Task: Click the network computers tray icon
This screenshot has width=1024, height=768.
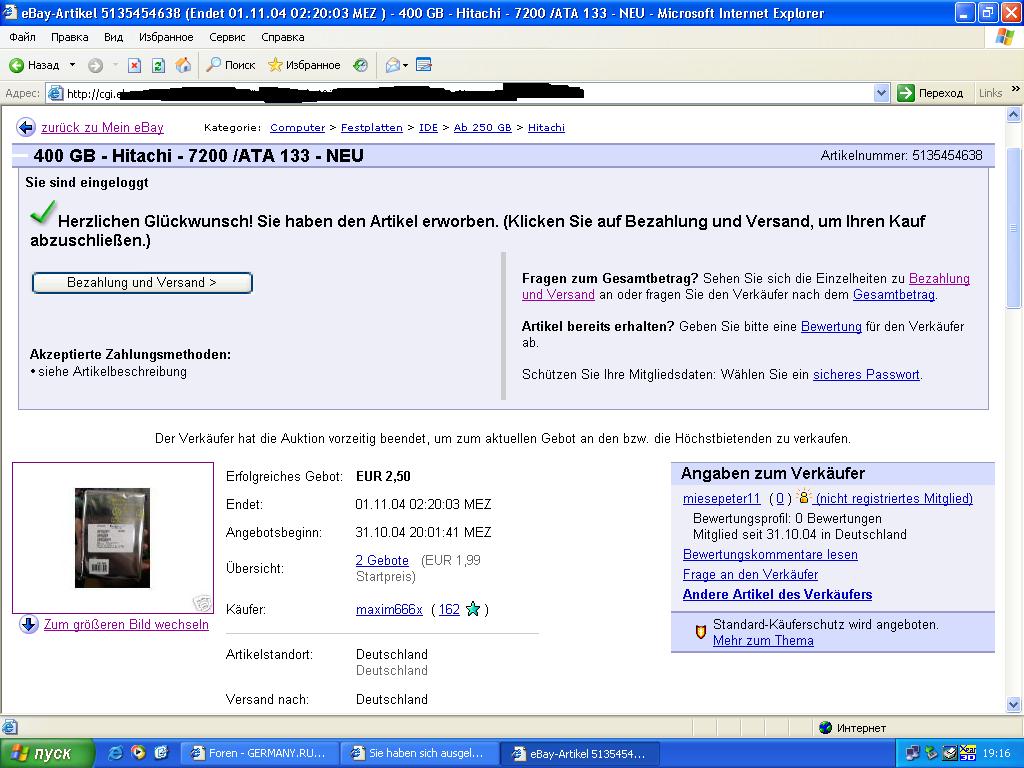Action: coord(913,753)
